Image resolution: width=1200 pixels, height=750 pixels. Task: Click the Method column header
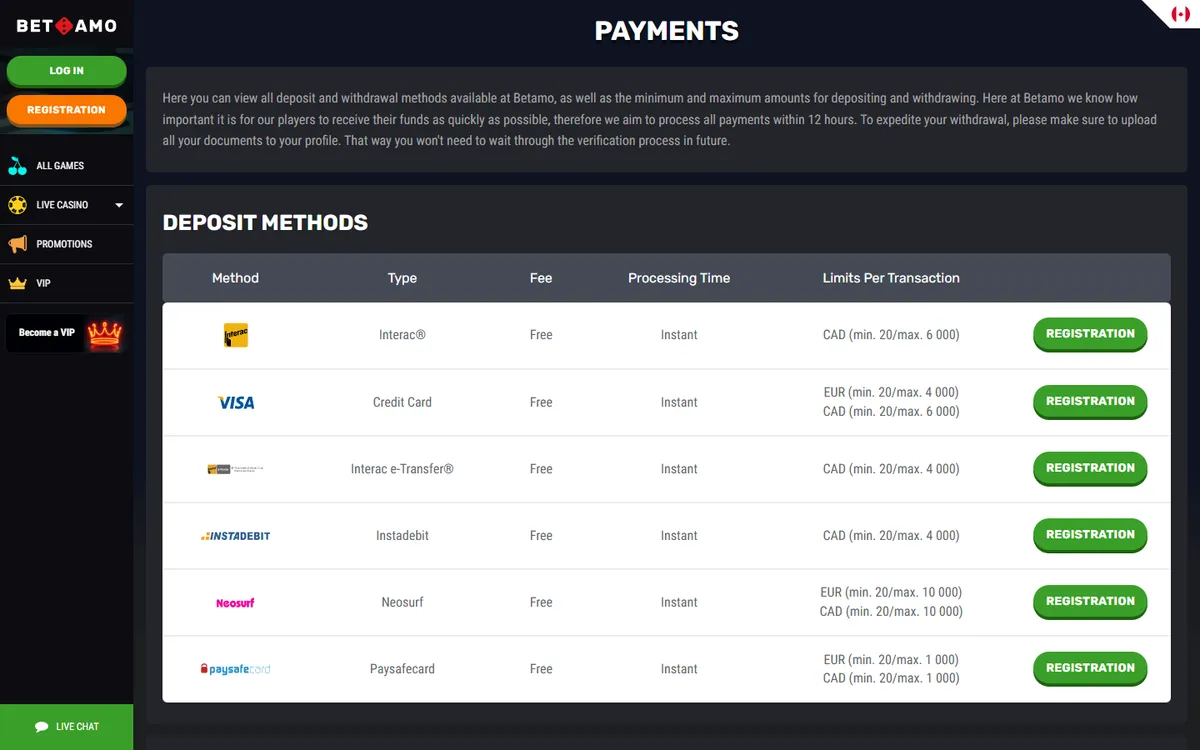click(x=235, y=278)
